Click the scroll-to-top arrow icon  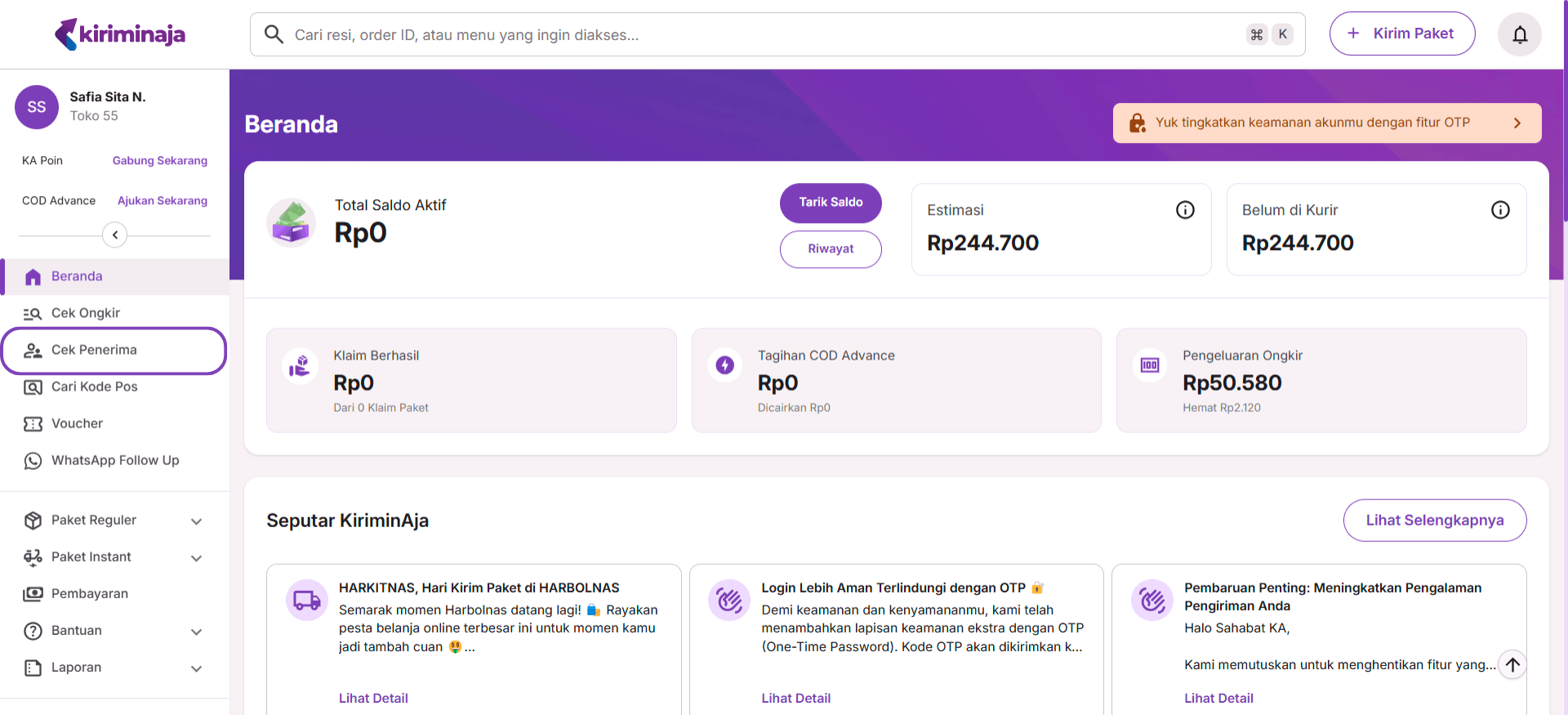coord(1512,664)
